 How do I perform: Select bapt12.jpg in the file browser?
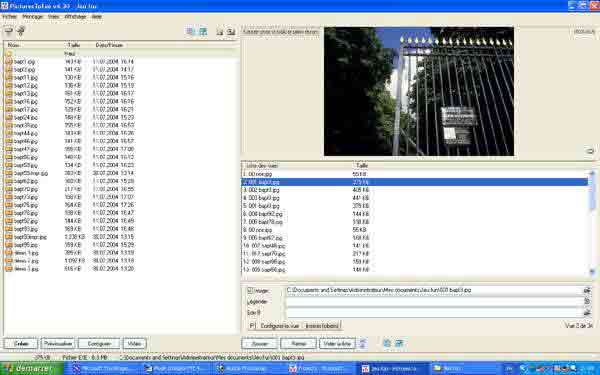[x=26, y=86]
